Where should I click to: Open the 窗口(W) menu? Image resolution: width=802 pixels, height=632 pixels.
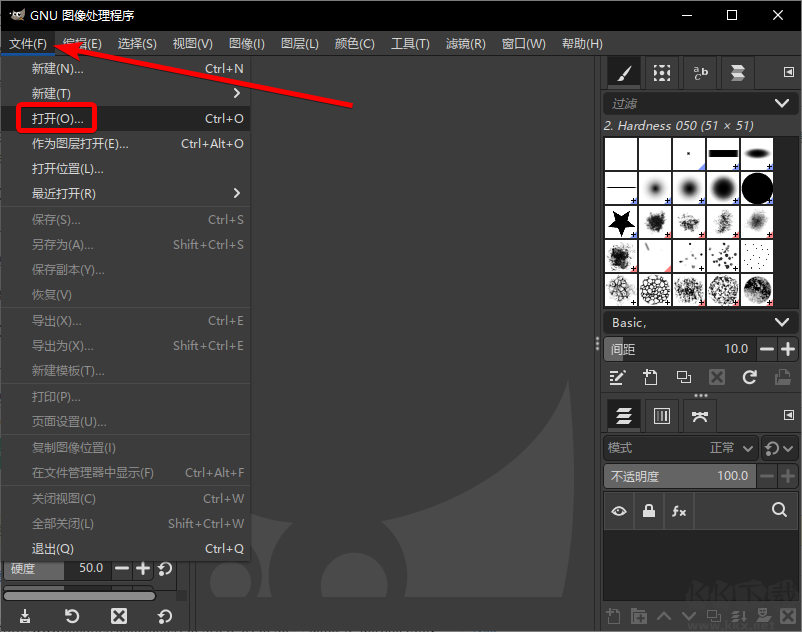pyautogui.click(x=523, y=44)
